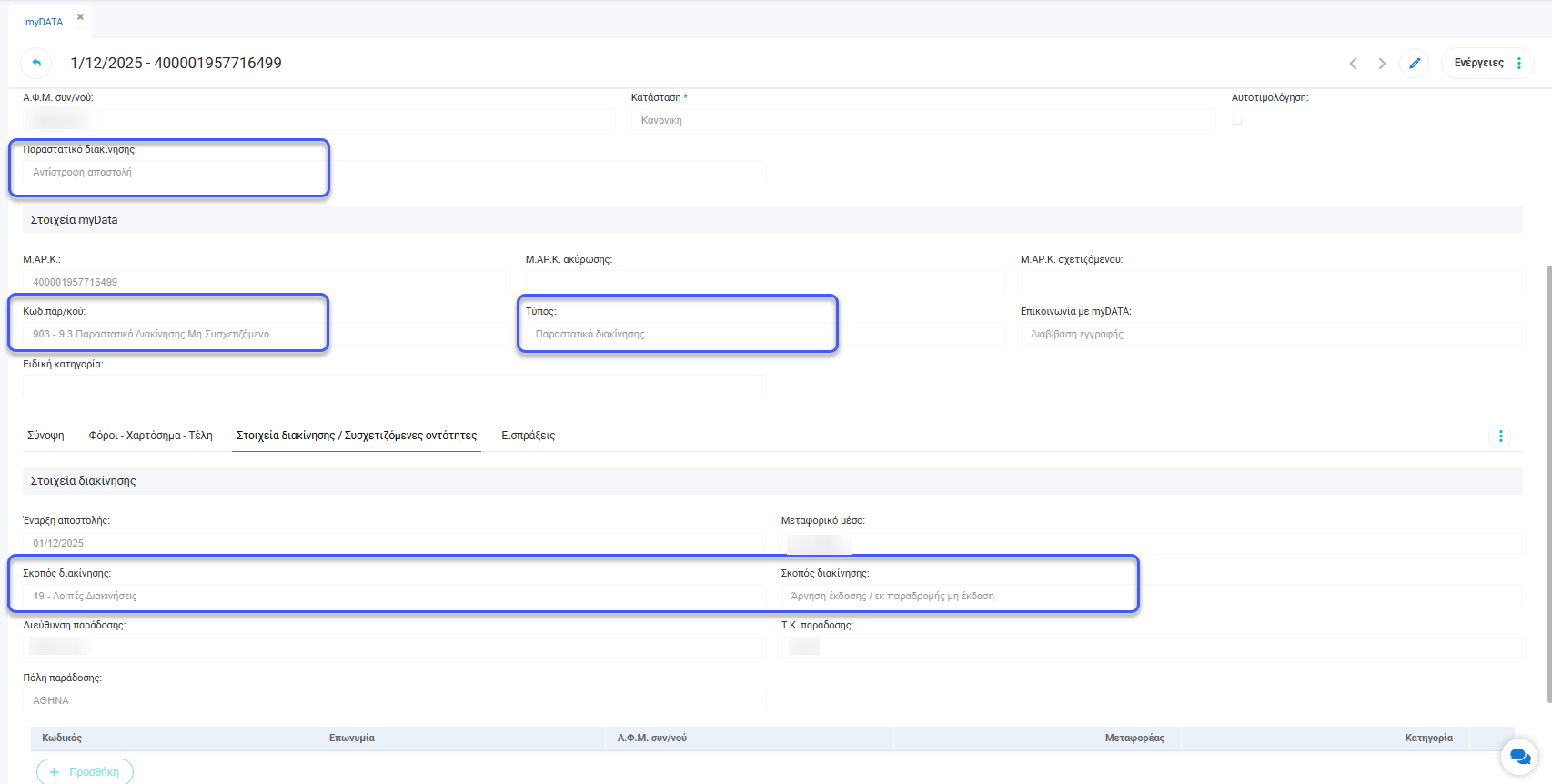Screen dimensions: 1552x784
Task: Click the back arrow icon
Action: pos(36,63)
